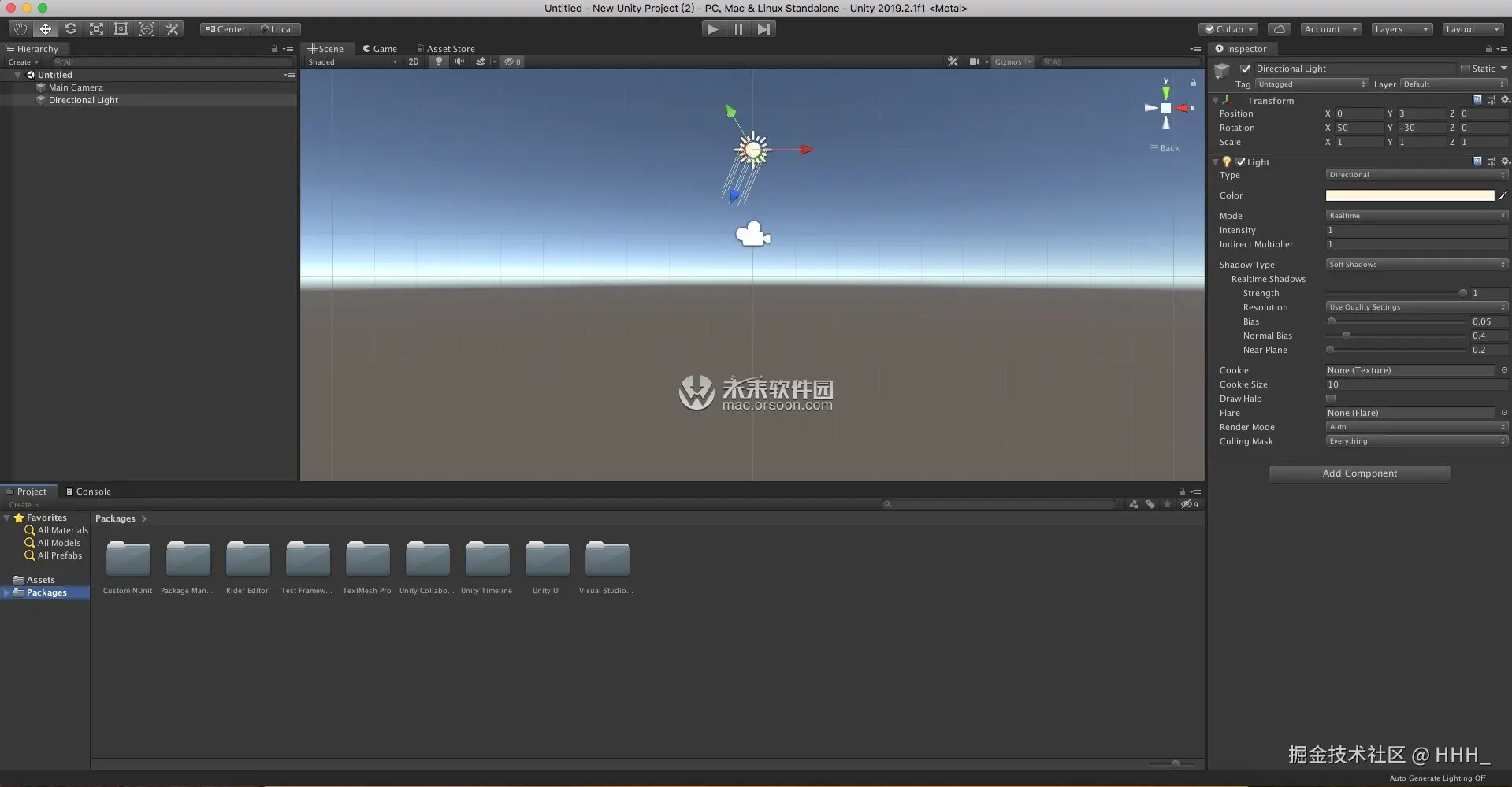Viewport: 1512px width, 787px height.
Task: Collapse the Transform component
Action: tap(1216, 101)
